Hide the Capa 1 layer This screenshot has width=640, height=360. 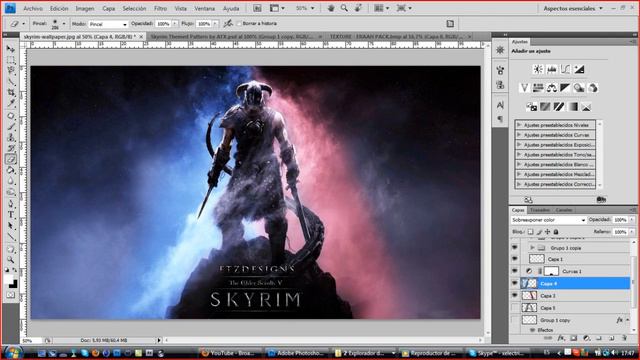coord(515,259)
